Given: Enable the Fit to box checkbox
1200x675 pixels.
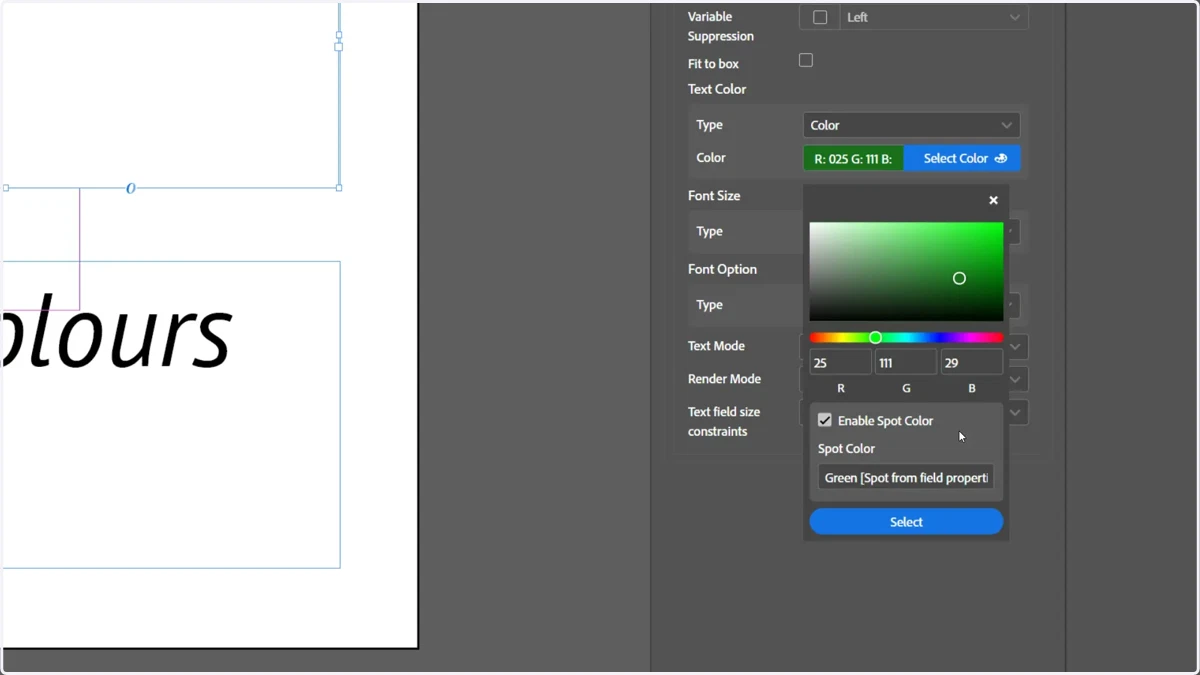Looking at the screenshot, I should pos(806,60).
